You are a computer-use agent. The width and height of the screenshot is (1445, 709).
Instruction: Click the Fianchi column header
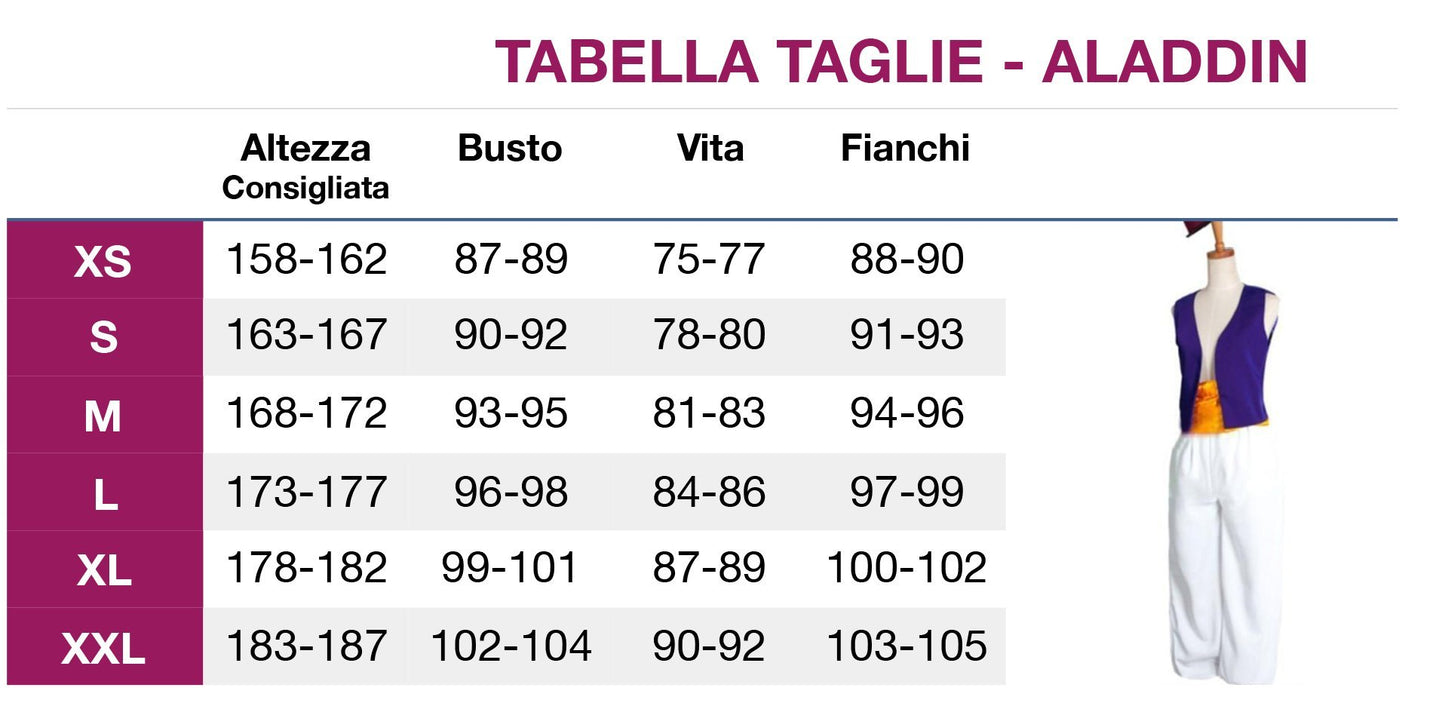(x=905, y=148)
